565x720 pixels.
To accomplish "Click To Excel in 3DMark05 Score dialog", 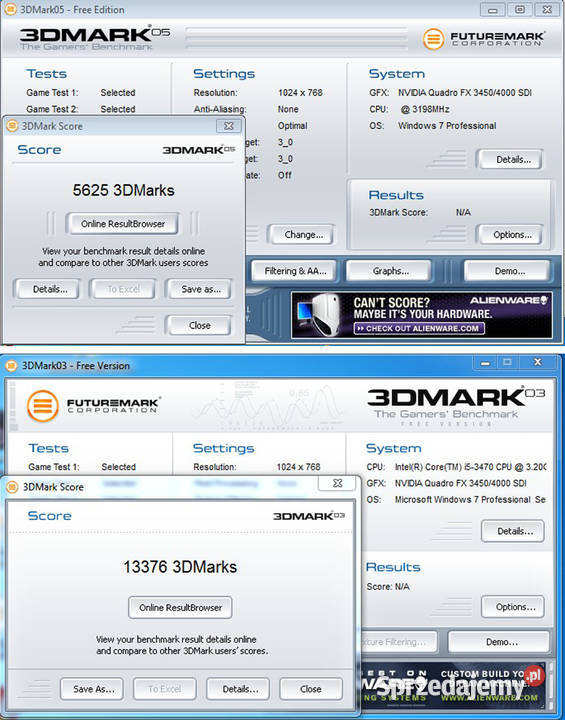I will pyautogui.click(x=123, y=289).
